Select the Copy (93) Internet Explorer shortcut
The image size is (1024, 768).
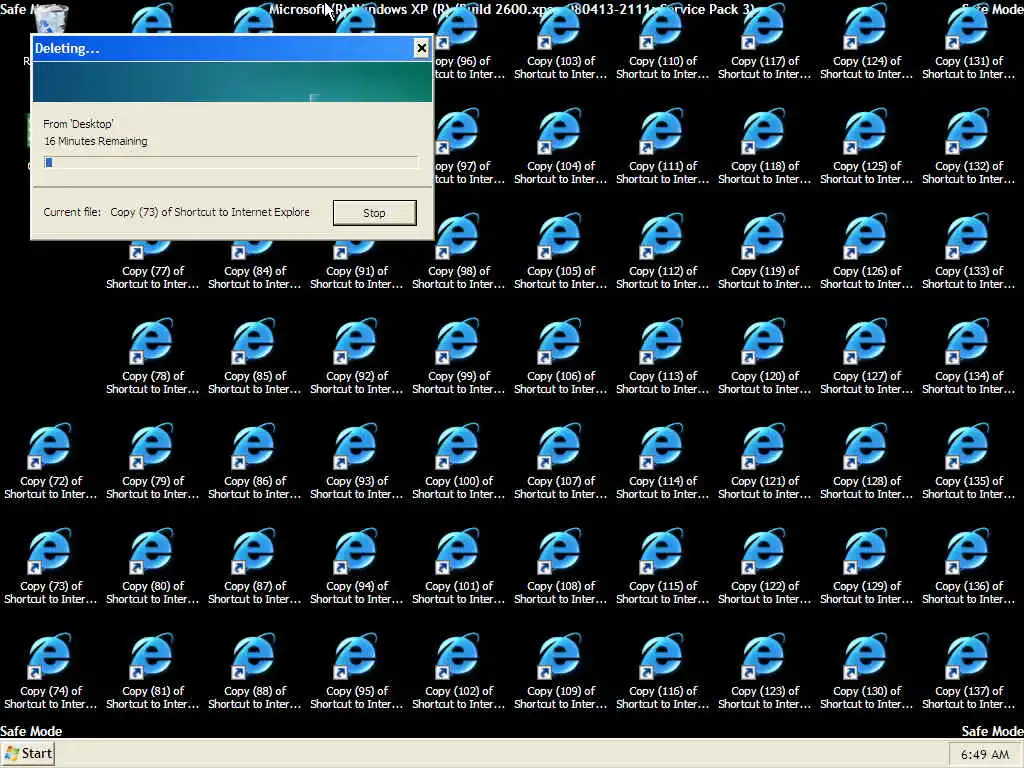(x=357, y=462)
